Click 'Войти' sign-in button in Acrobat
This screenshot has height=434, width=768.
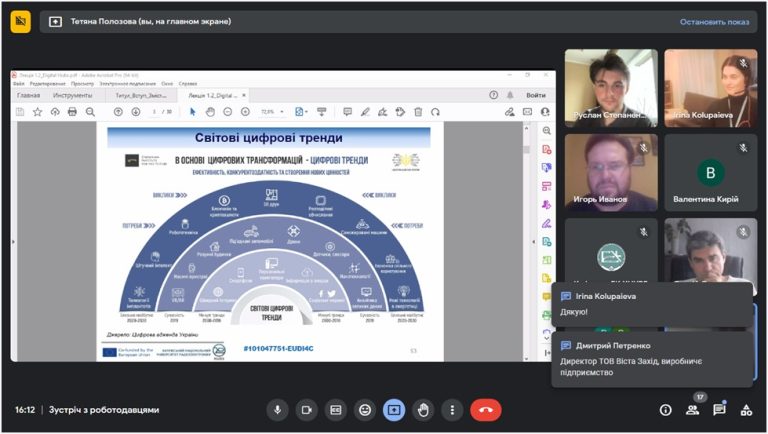(x=536, y=95)
